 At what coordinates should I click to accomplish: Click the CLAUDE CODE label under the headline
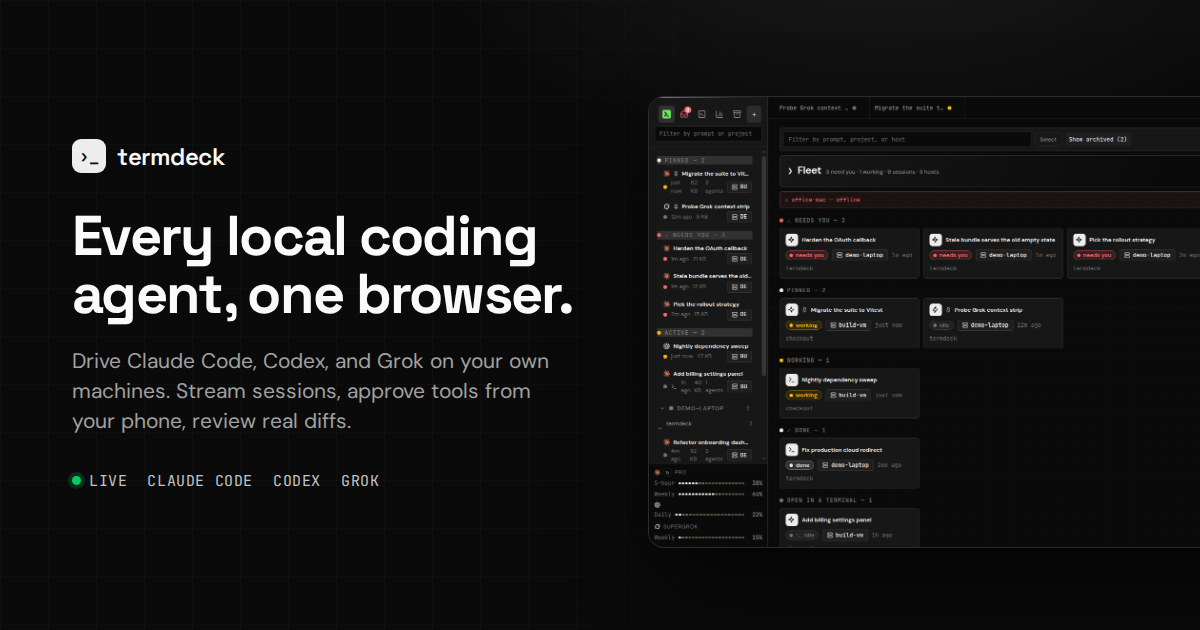(199, 481)
